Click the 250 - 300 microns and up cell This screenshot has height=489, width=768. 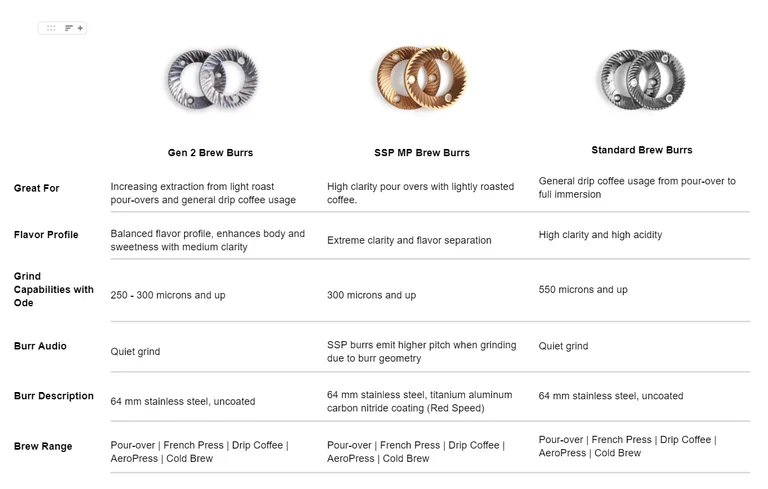[168, 295]
